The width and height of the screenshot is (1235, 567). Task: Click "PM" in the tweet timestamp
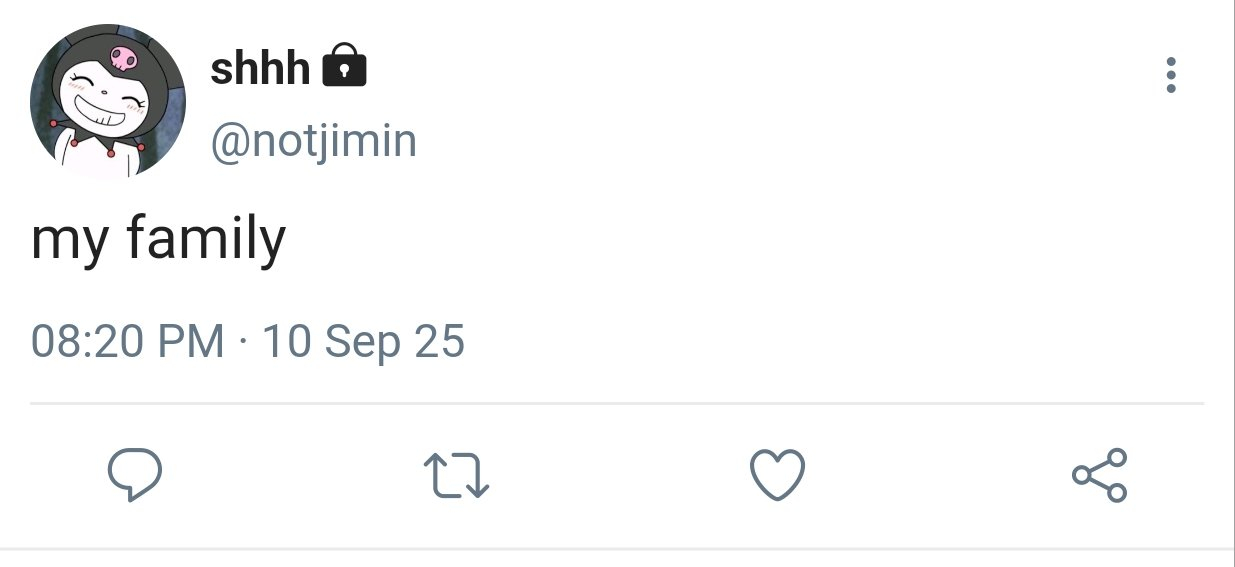click(193, 342)
